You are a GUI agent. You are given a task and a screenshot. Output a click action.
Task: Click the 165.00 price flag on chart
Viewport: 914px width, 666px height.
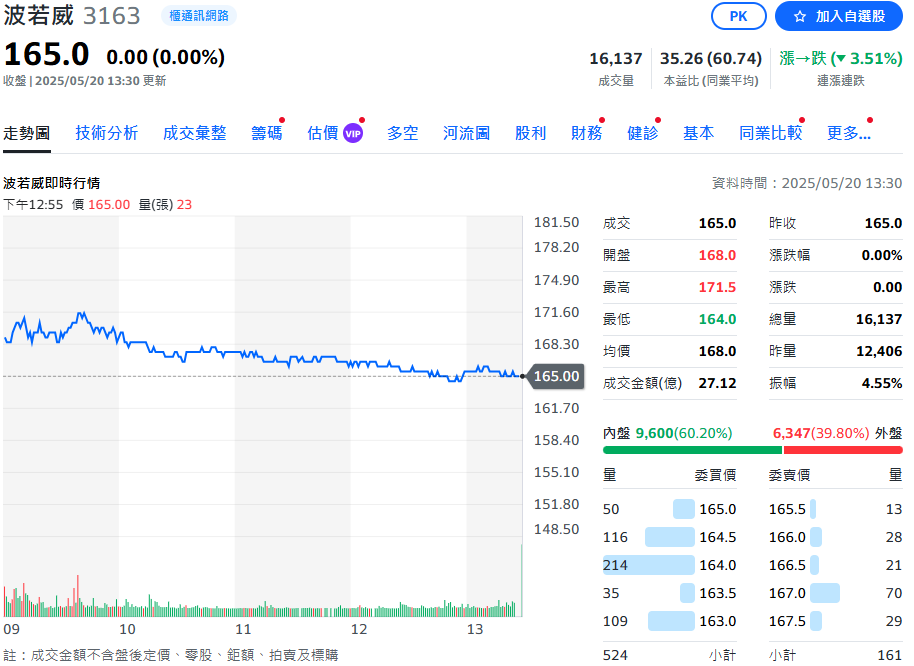(556, 376)
